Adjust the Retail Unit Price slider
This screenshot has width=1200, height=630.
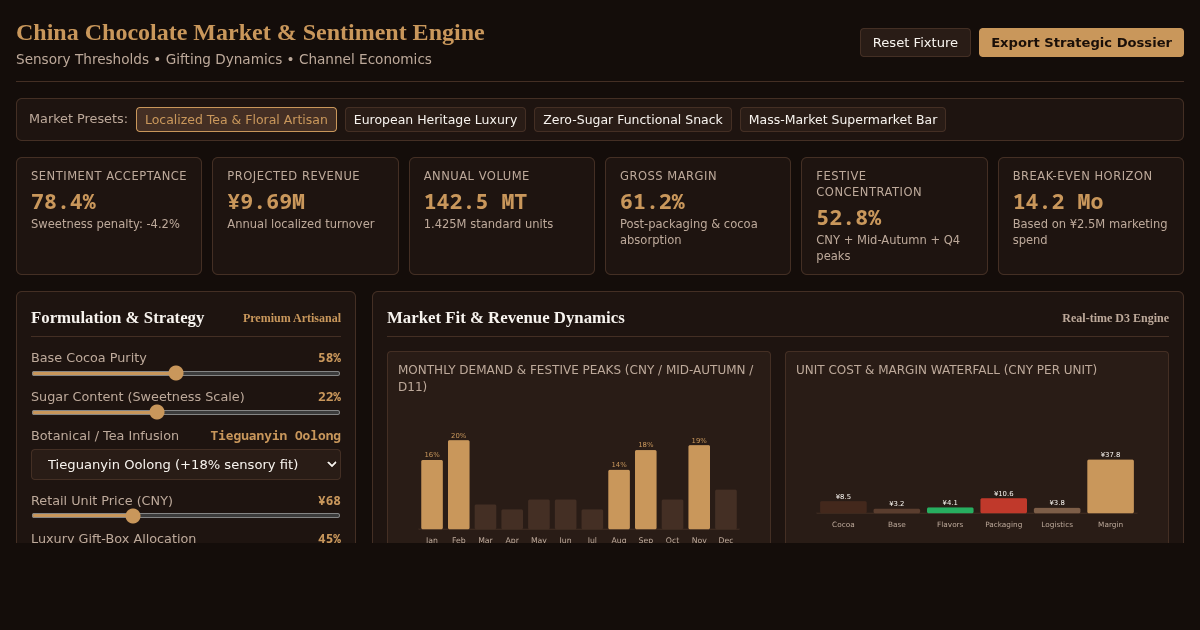(x=186, y=516)
